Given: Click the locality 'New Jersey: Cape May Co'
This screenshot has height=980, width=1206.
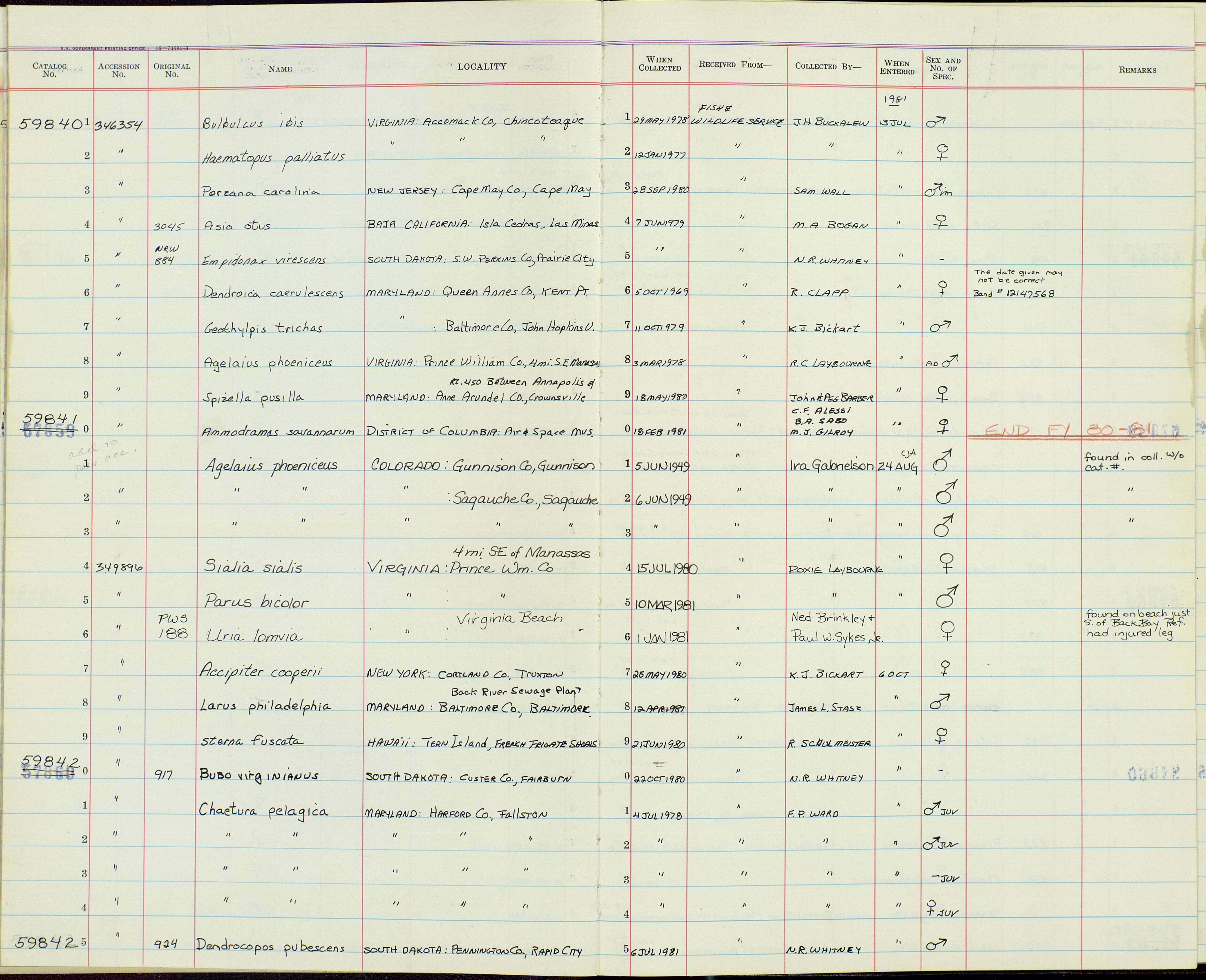Looking at the screenshot, I should click(x=479, y=191).
